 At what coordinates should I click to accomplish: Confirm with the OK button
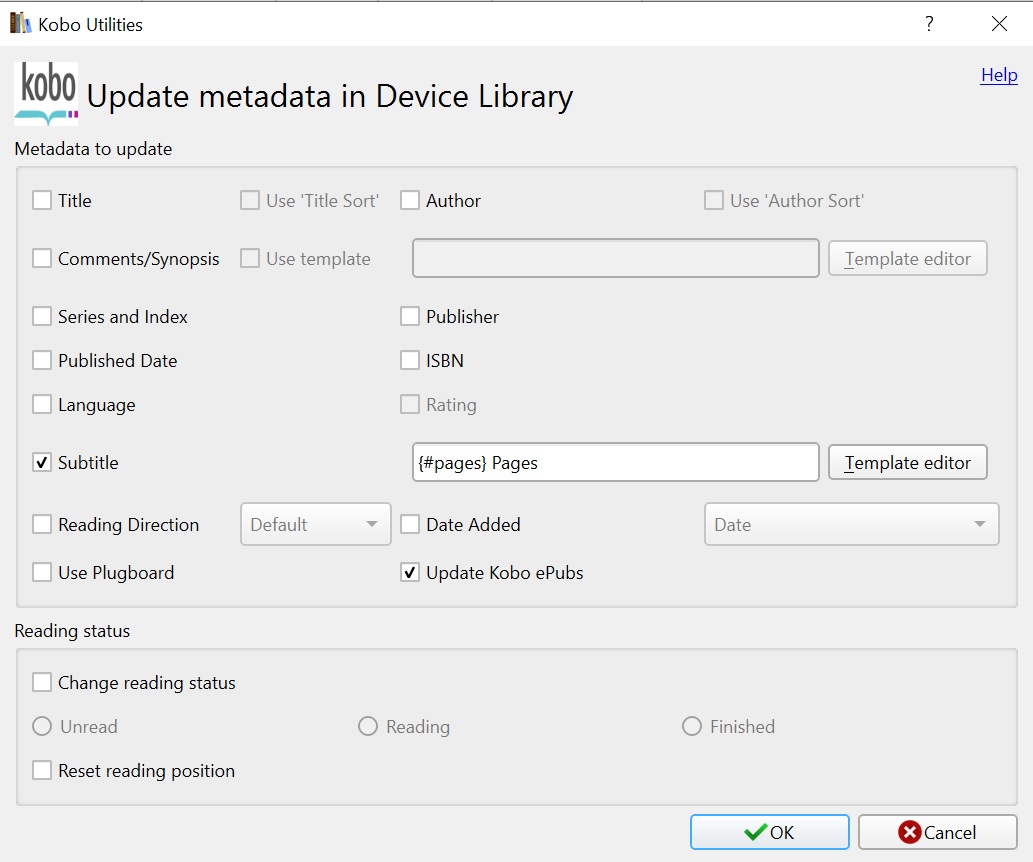pyautogui.click(x=769, y=832)
